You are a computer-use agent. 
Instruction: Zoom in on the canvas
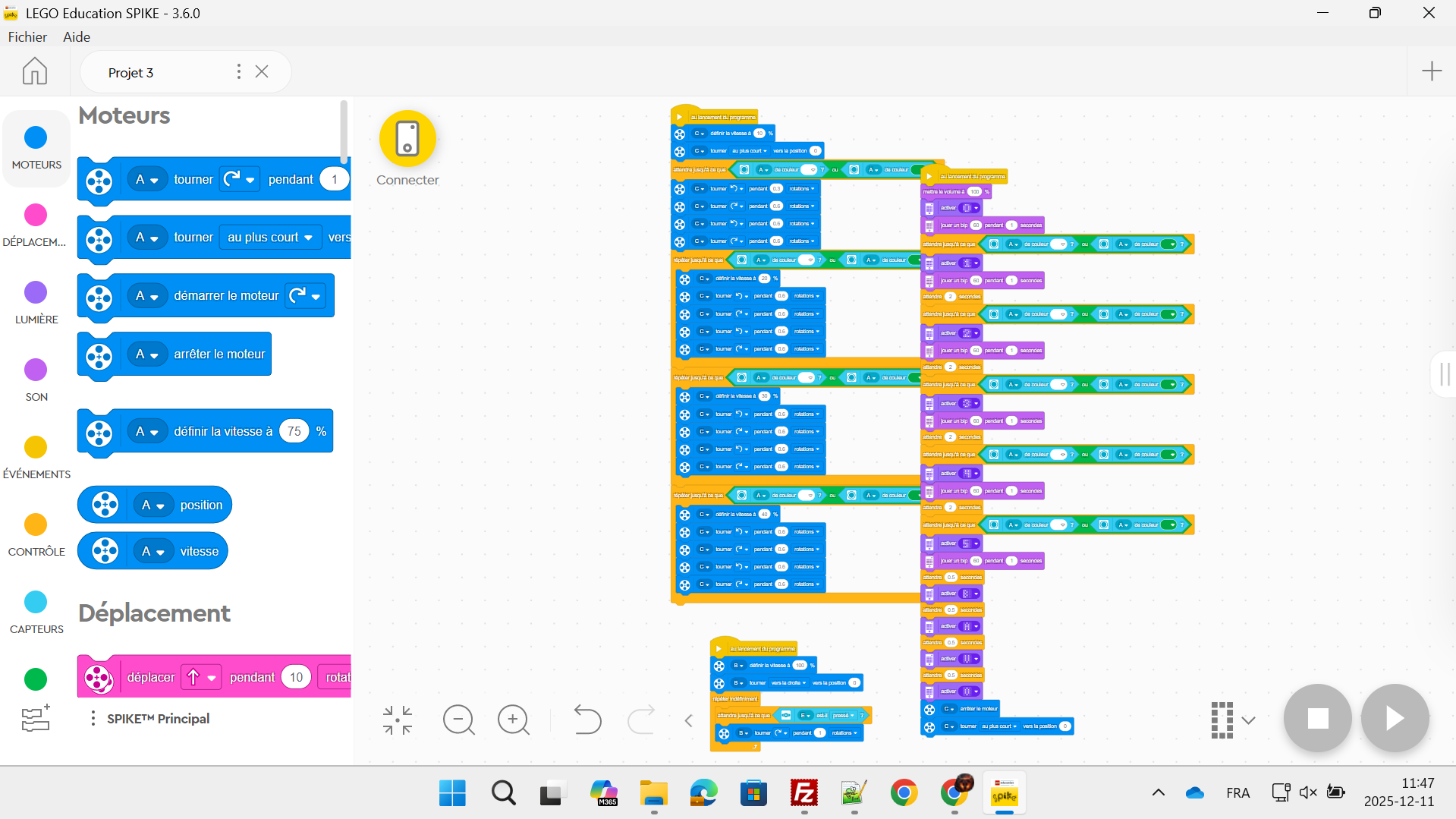(x=514, y=720)
